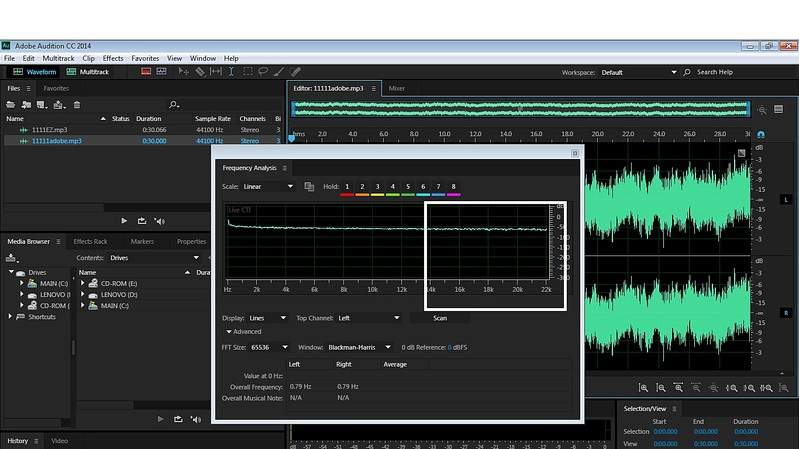Open Files panel menu icon
This screenshot has width=799, height=449.
click(29, 88)
